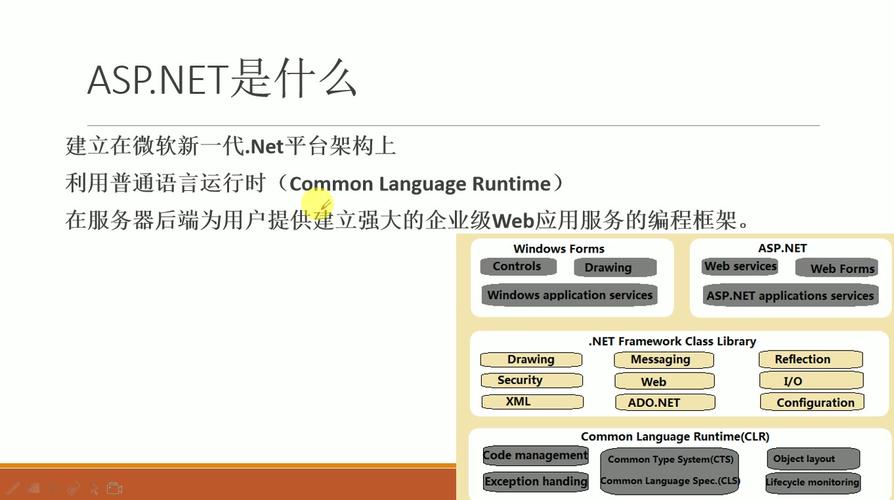Screen dimensions: 894x500
Task: Select the "XML" box
Action: (532, 402)
